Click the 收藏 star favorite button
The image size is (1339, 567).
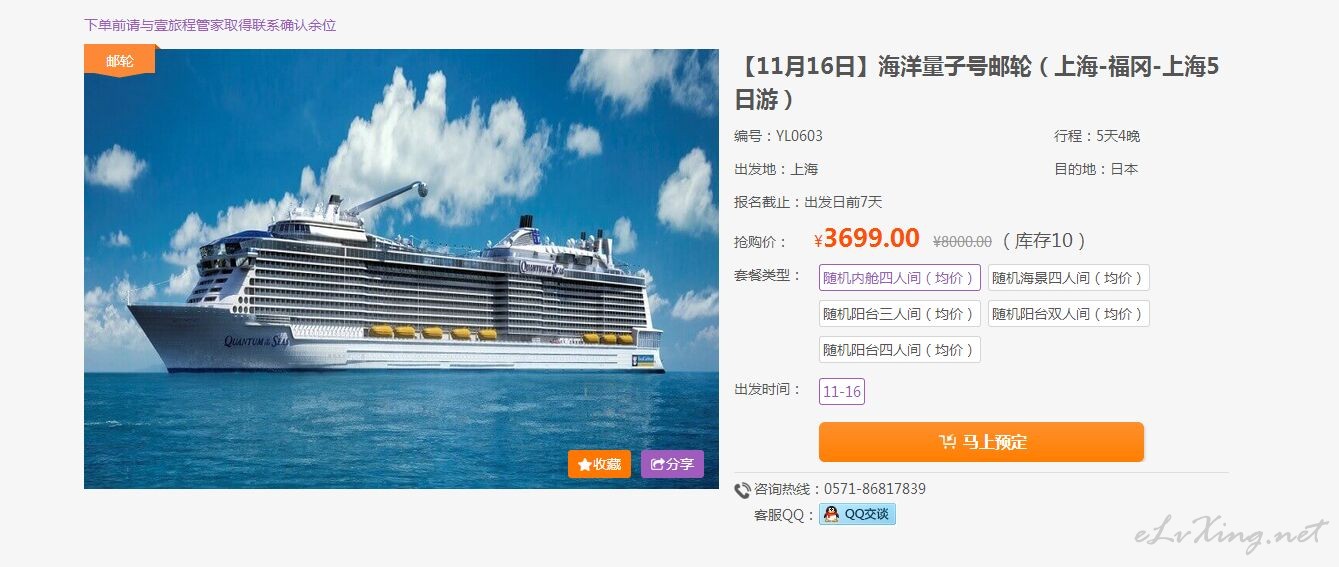(x=599, y=464)
